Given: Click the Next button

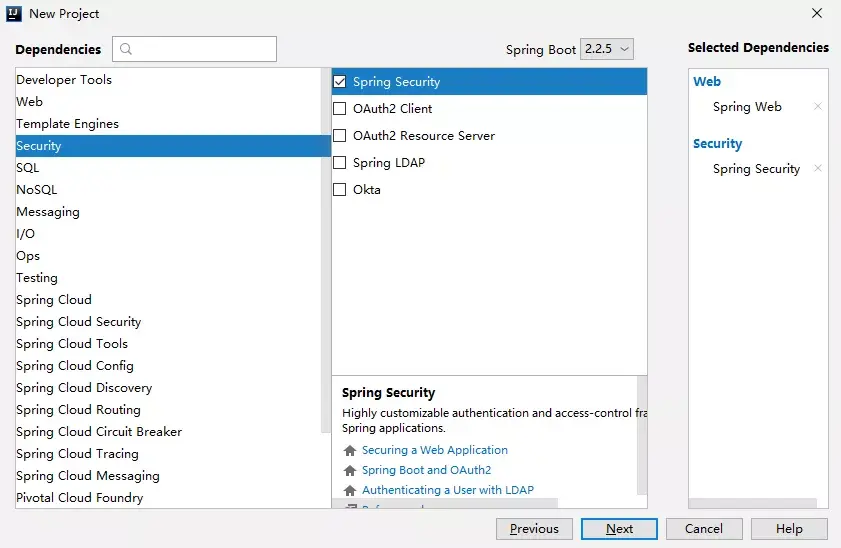Looking at the screenshot, I should point(619,529).
